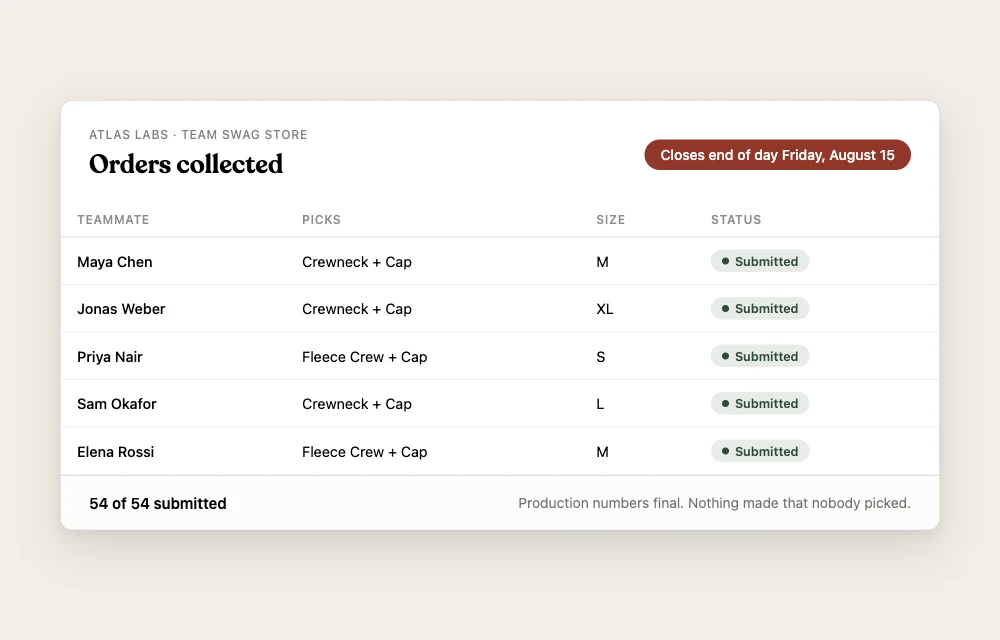The image size is (1000, 640).
Task: Click Elena Rossi's Submitted status pill
Action: 760,451
